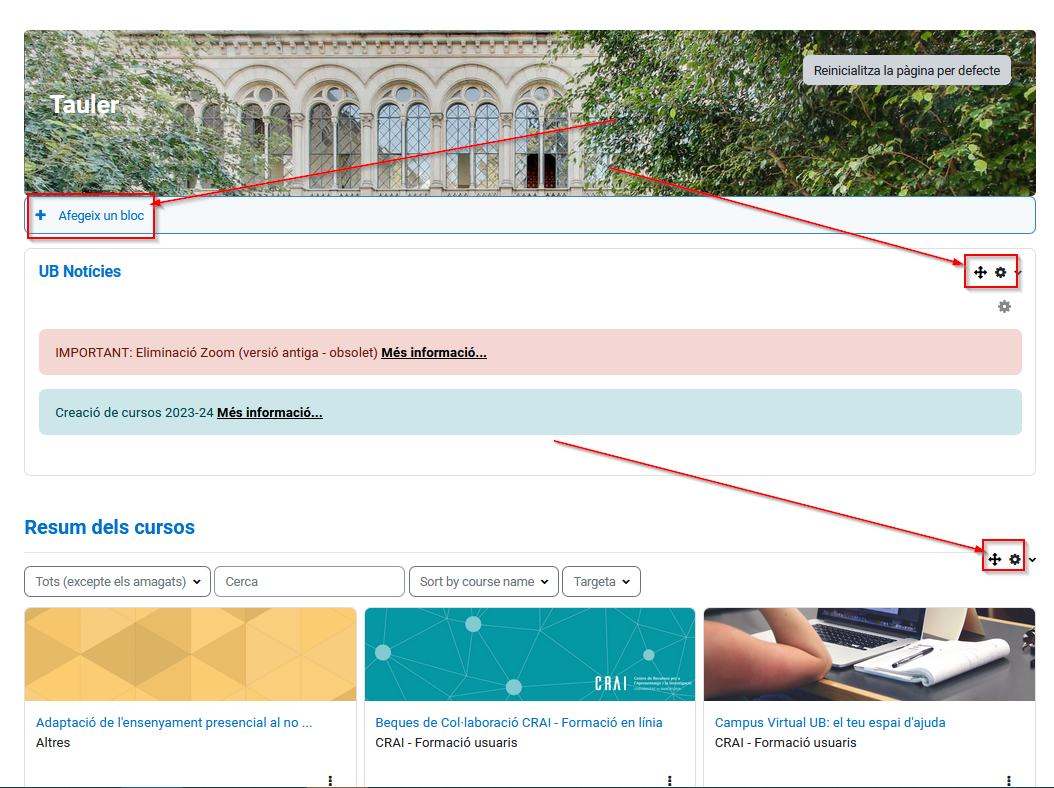Open the UB Notícies block gear settings
The image size is (1054, 788).
[1000, 272]
